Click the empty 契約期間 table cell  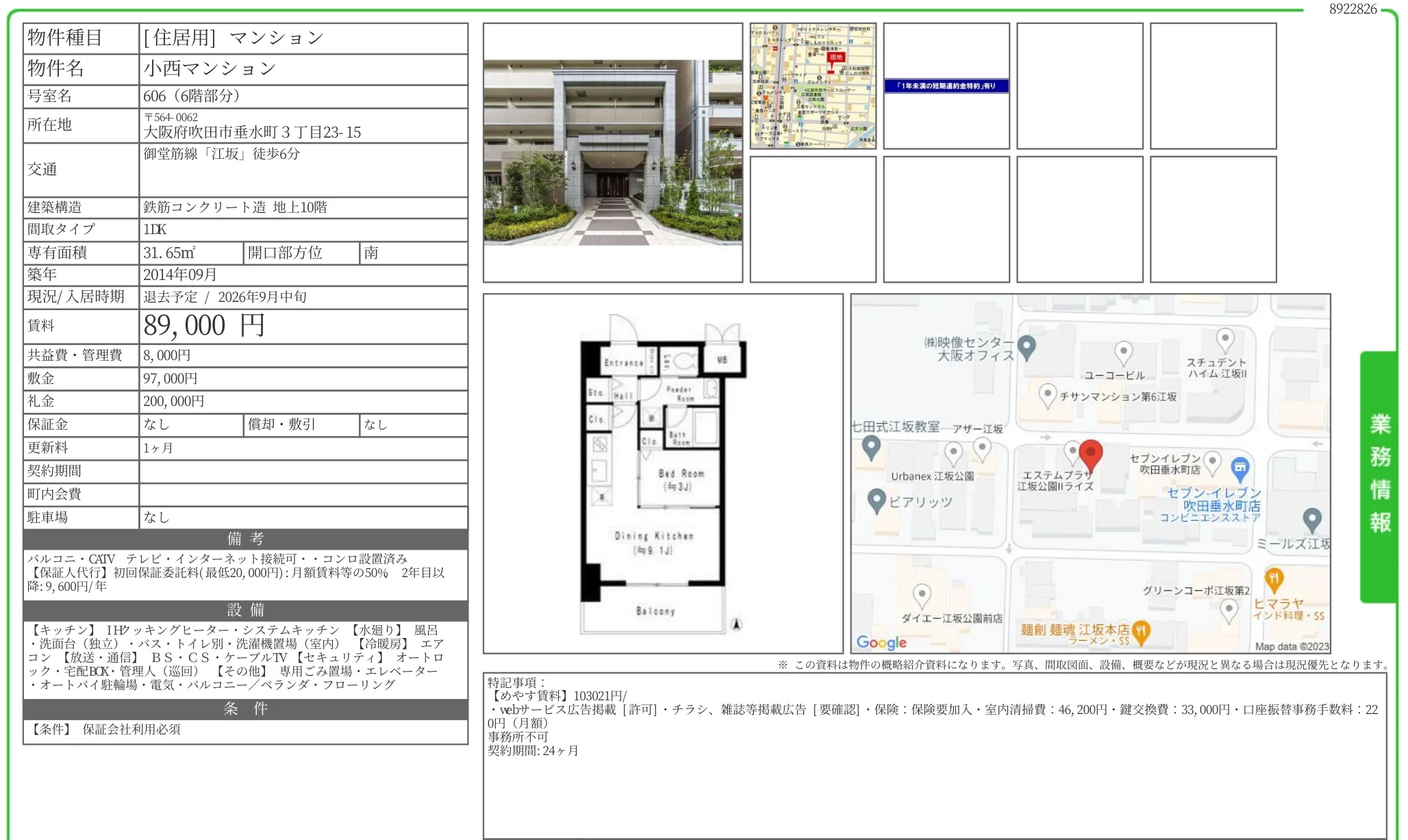point(303,471)
